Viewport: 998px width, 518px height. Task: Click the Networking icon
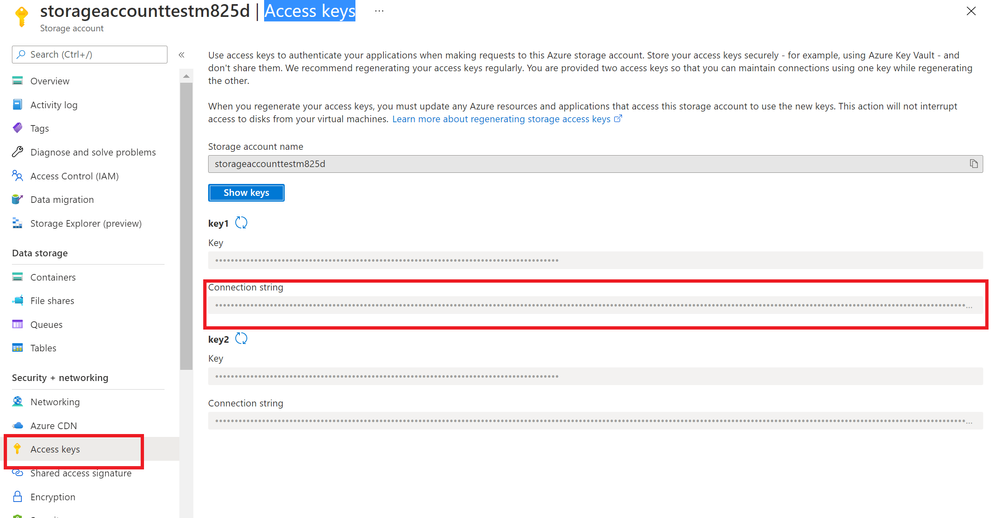[x=18, y=402]
